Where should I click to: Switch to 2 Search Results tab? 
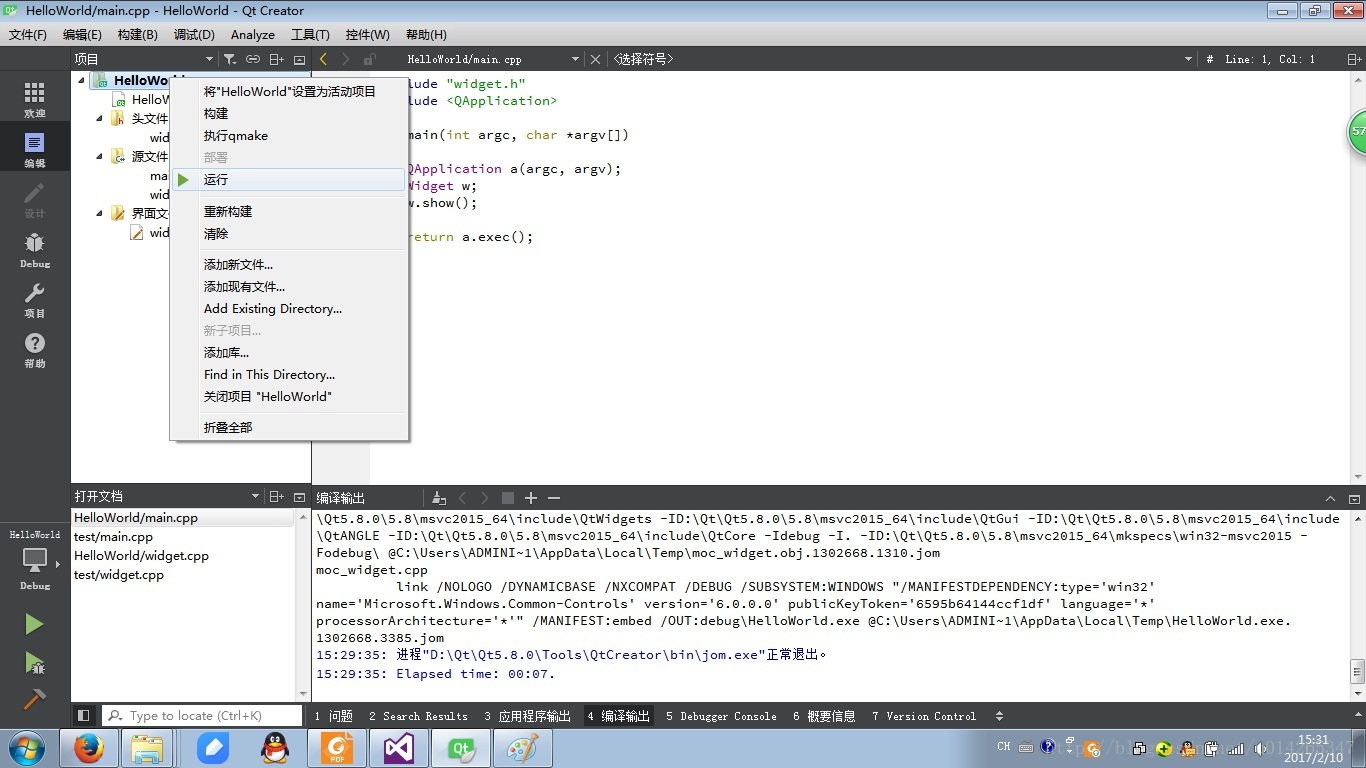click(418, 716)
